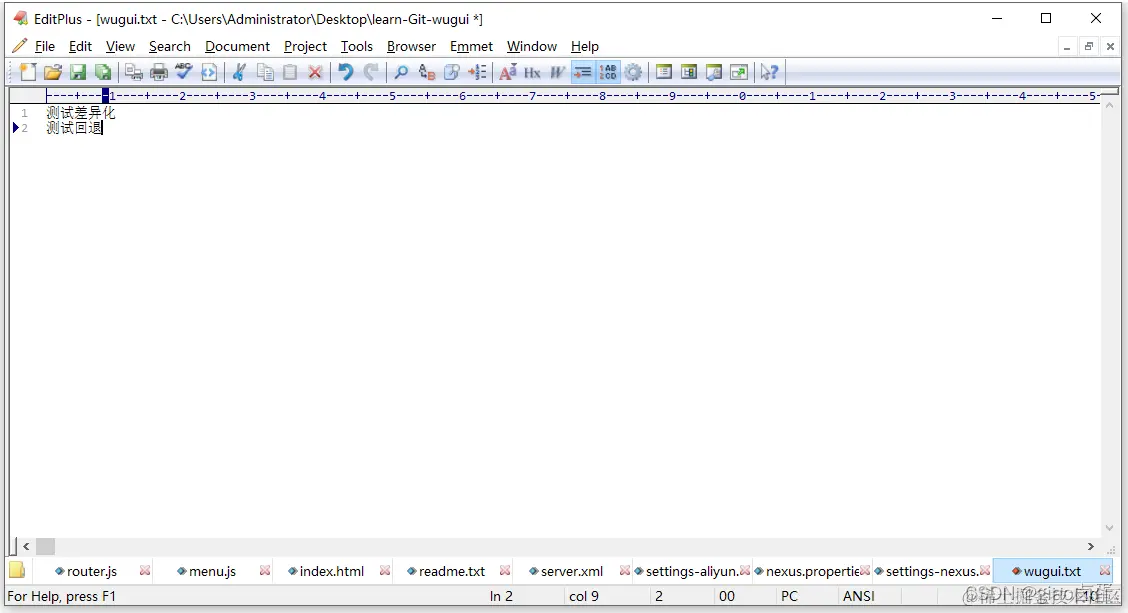
Task: Switch to the settings-aliyun document tab
Action: click(x=692, y=571)
